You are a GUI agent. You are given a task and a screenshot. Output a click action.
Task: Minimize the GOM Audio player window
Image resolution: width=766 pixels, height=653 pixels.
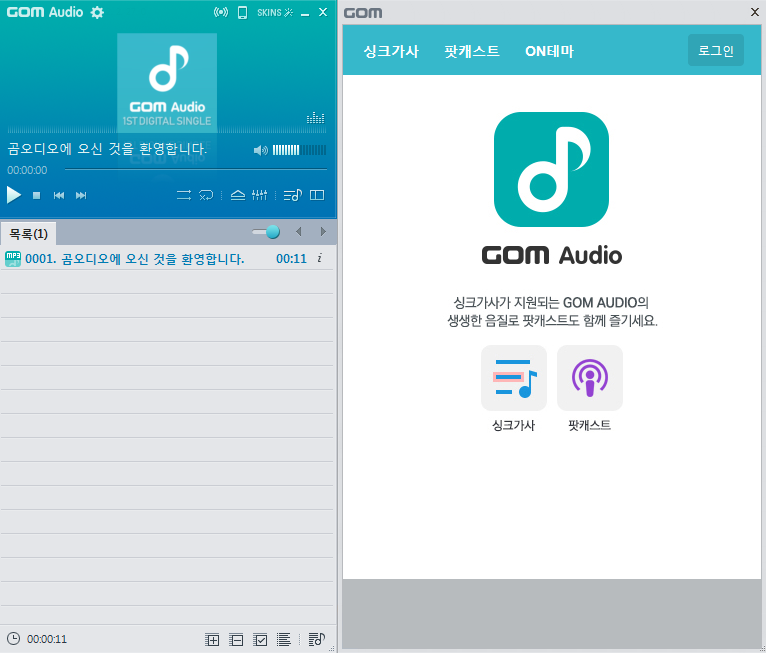tap(305, 13)
